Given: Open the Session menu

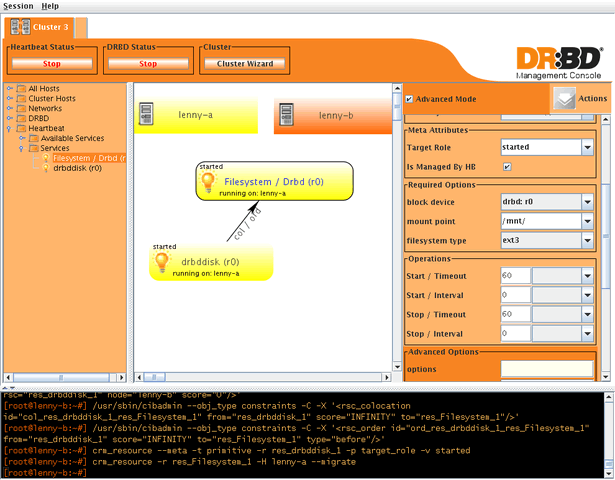Looking at the screenshot, I should coord(18,6).
